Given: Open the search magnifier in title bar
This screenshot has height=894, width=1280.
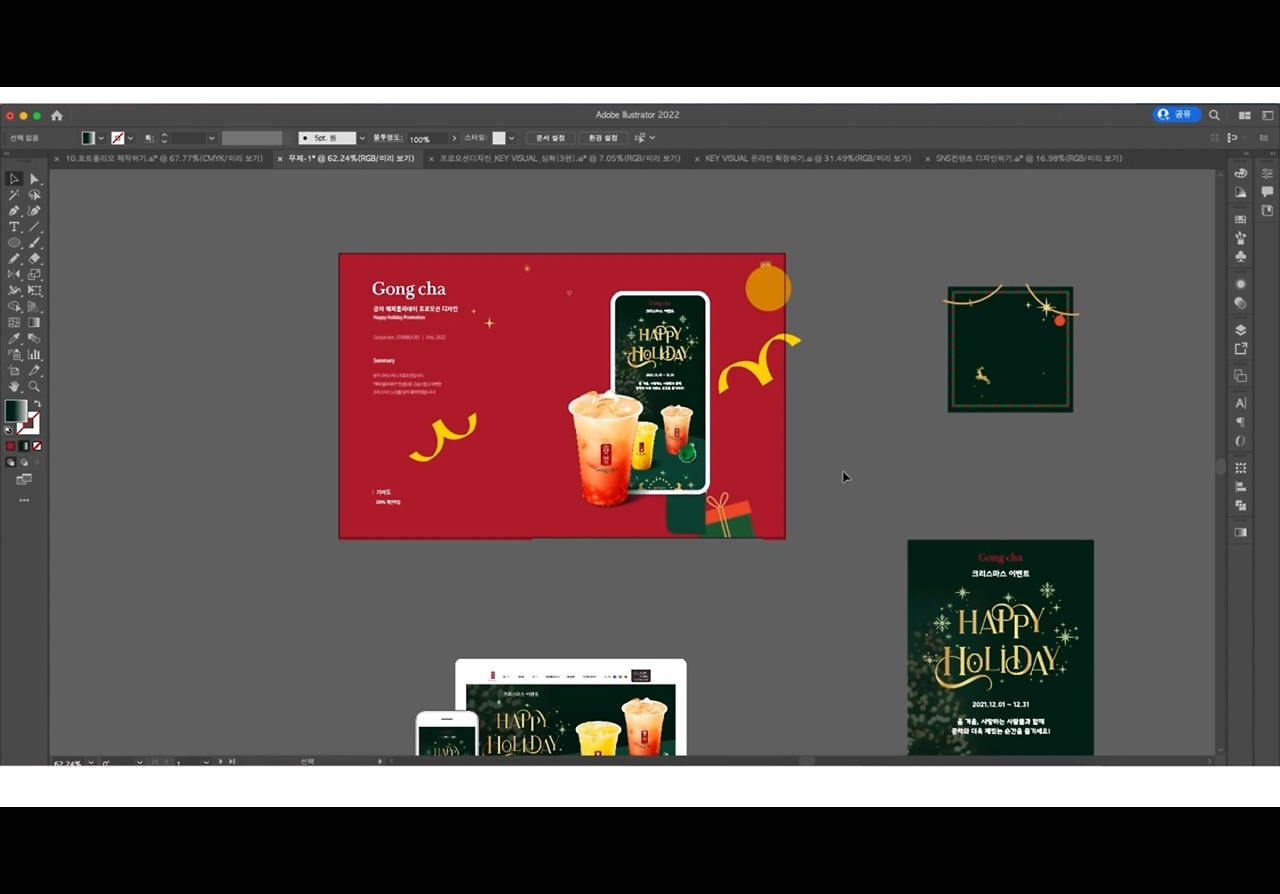Looking at the screenshot, I should coord(1214,115).
